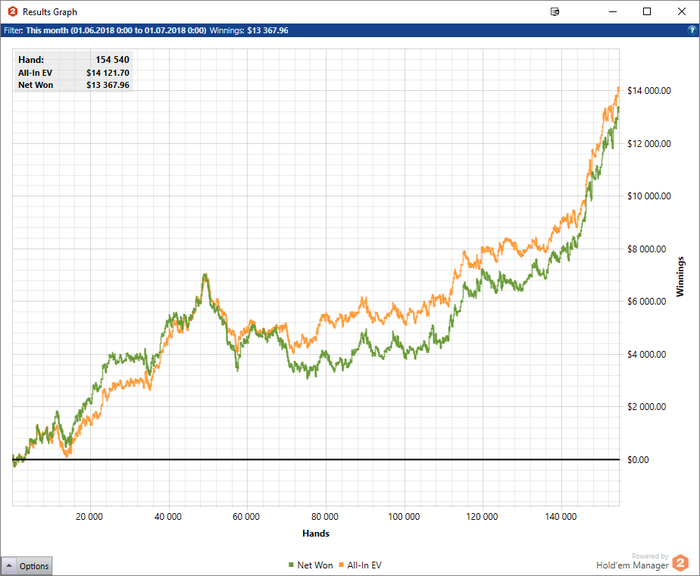The height and width of the screenshot is (576, 700).
Task: Click the Hold'em Manager app icon in title bar
Action: (x=12, y=12)
